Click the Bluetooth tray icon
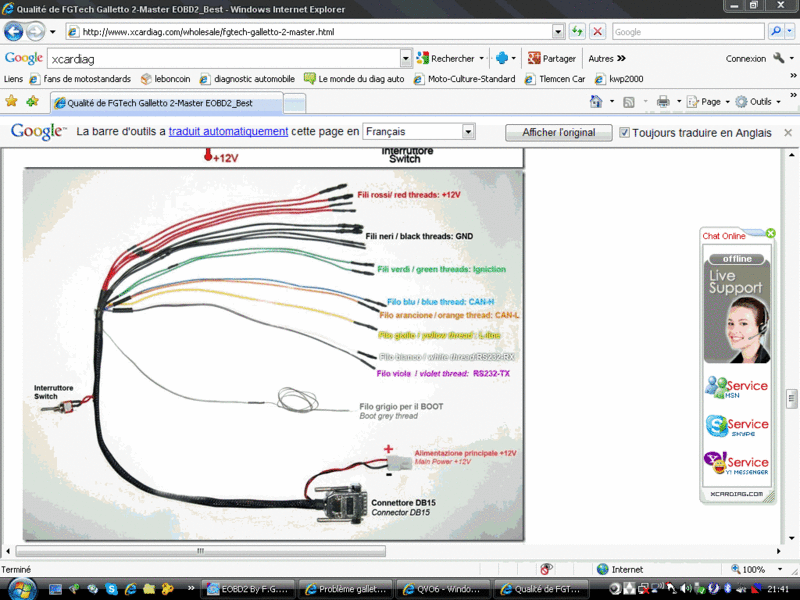 [x=729, y=589]
